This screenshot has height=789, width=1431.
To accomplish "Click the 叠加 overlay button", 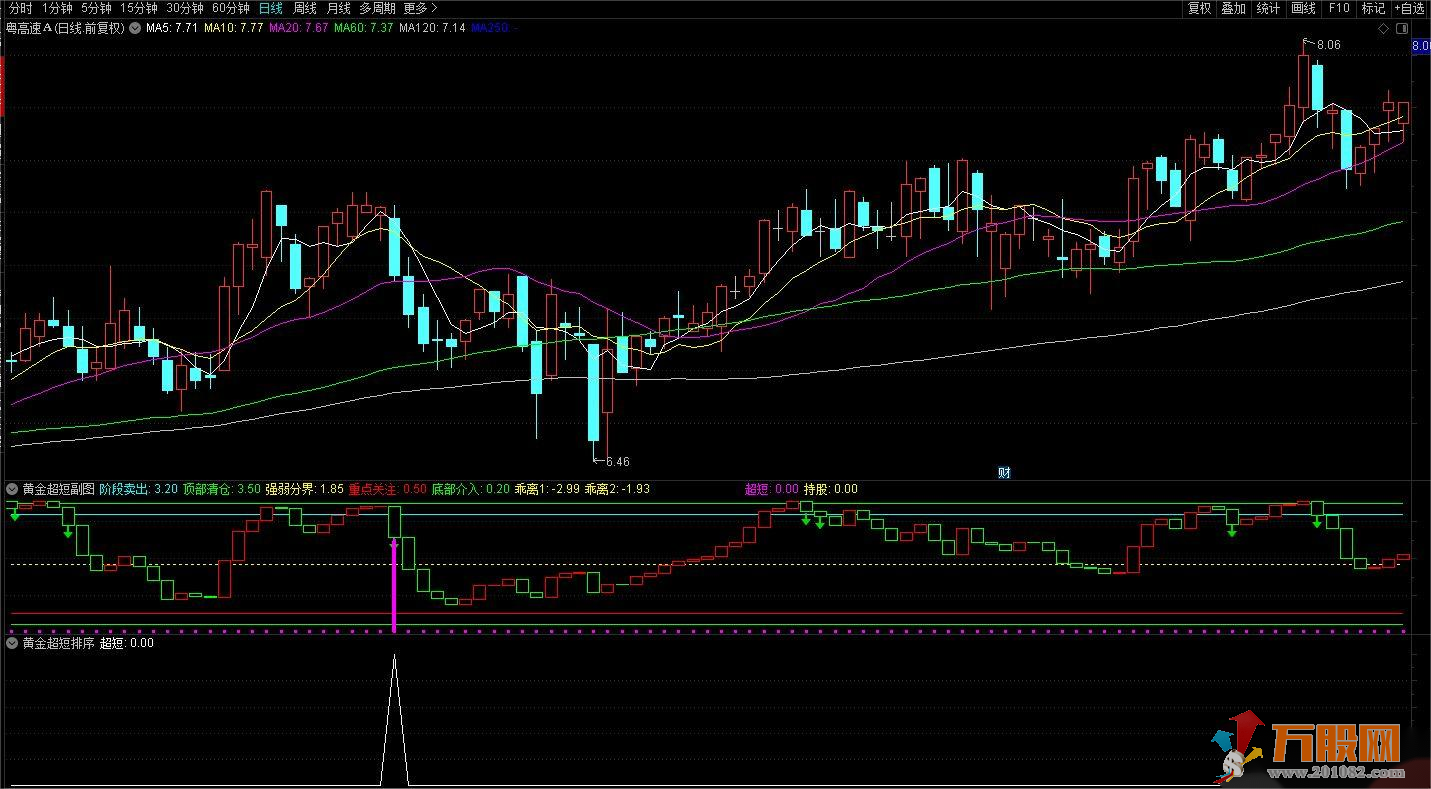I will 1234,8.
